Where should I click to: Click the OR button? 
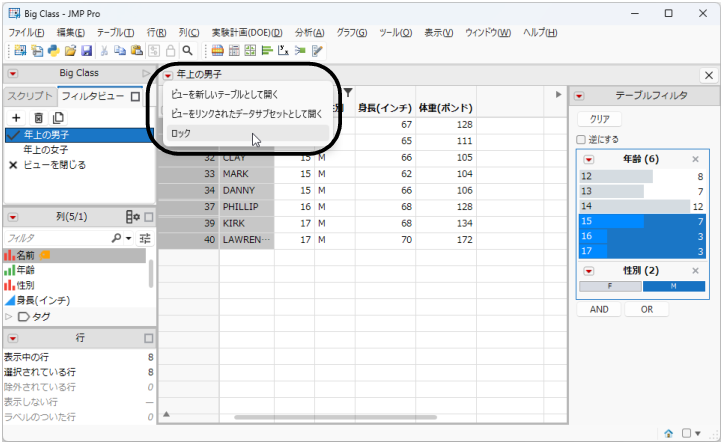coord(646,309)
